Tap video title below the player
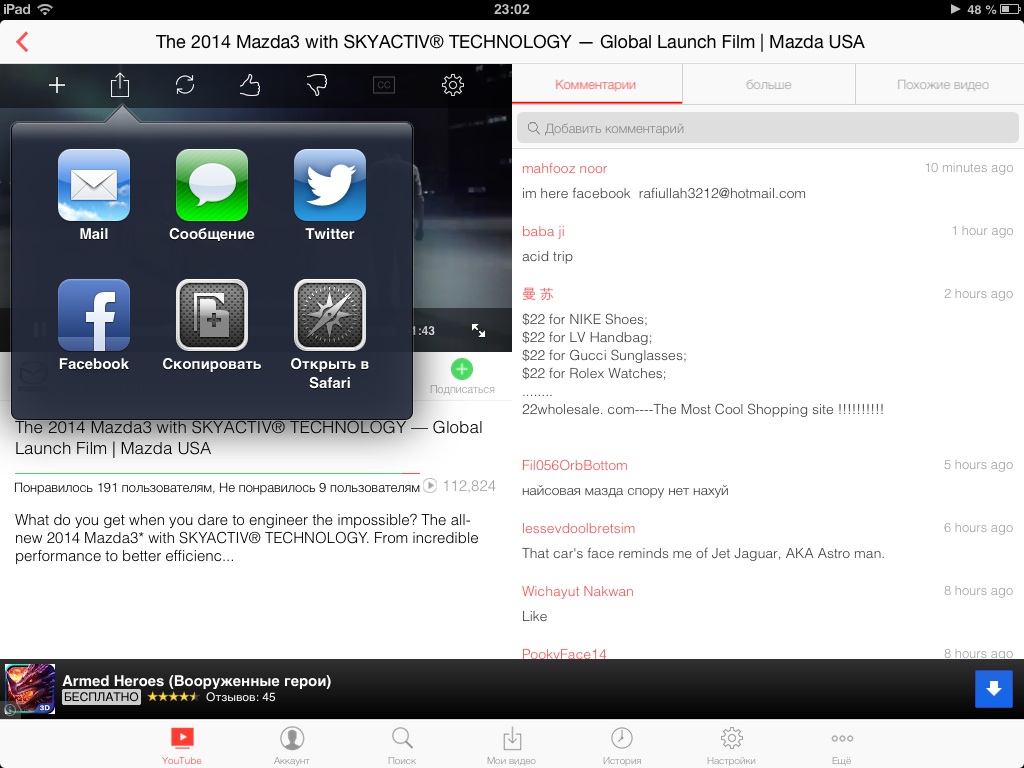1024x768 pixels. 249,438
